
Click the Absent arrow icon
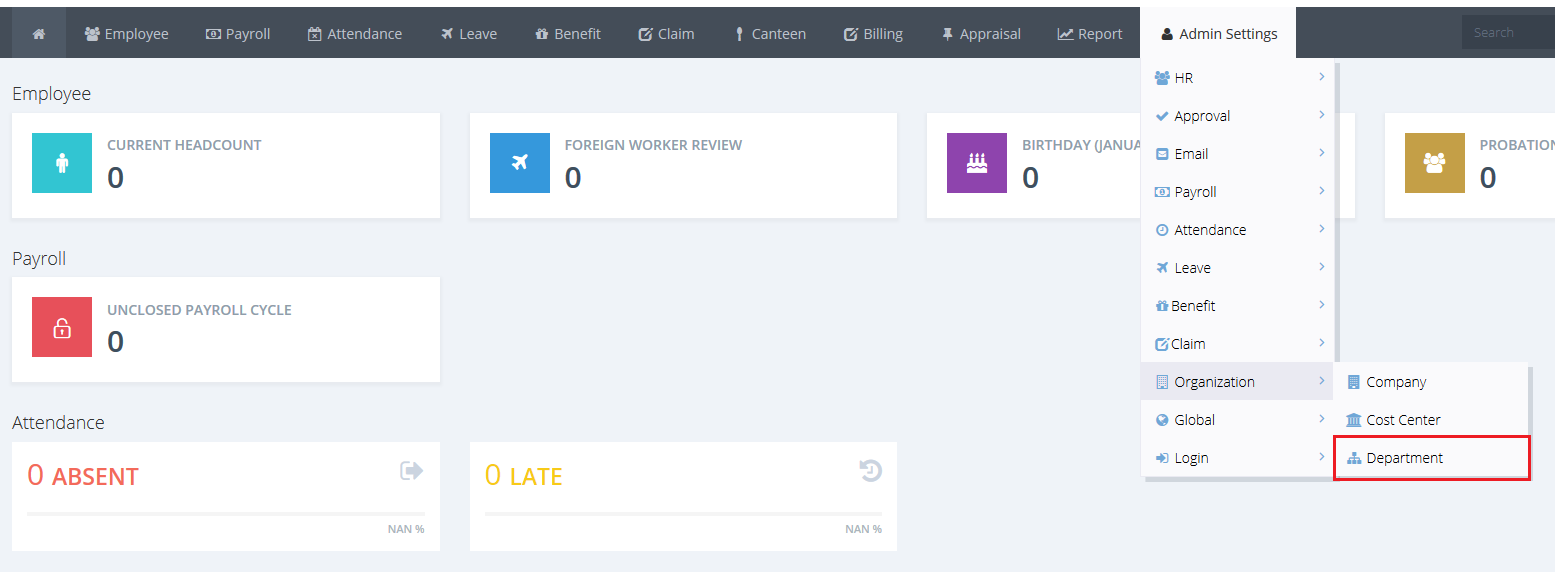pyautogui.click(x=411, y=471)
